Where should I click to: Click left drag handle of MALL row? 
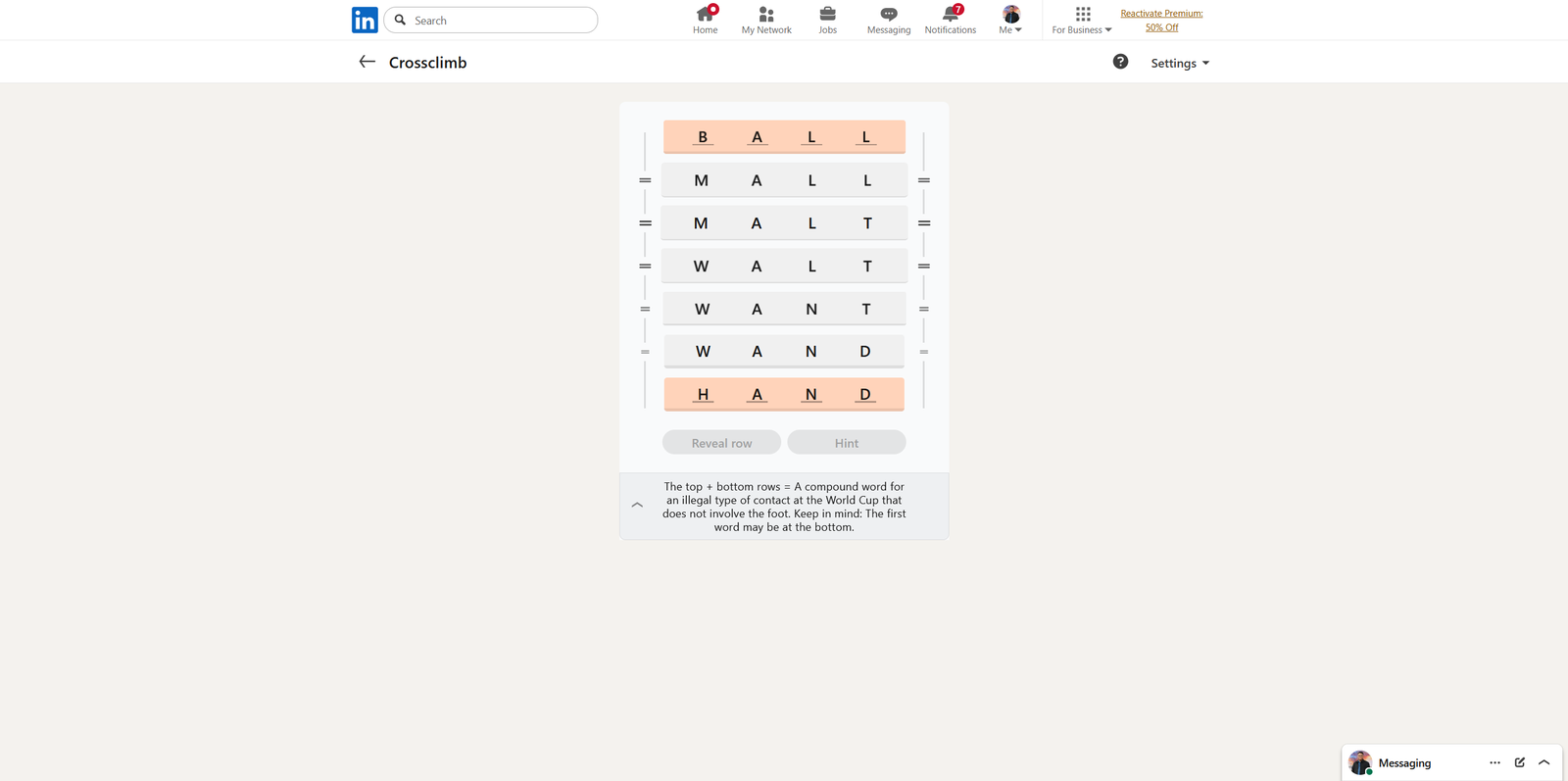click(x=645, y=180)
